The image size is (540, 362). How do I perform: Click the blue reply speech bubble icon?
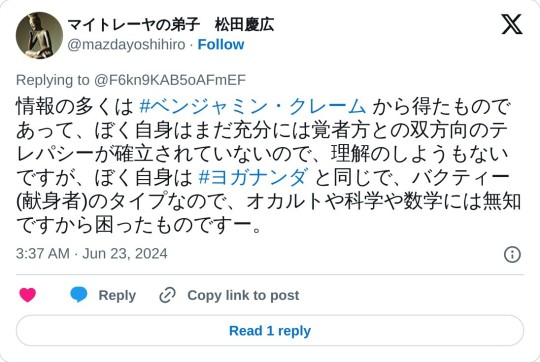[x=79, y=295]
